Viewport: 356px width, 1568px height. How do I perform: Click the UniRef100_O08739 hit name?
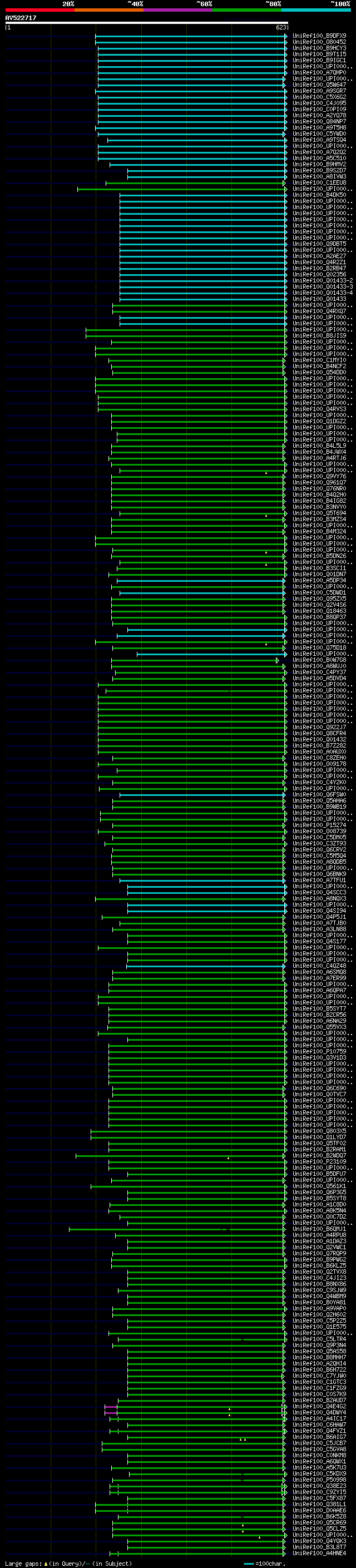click(x=319, y=831)
